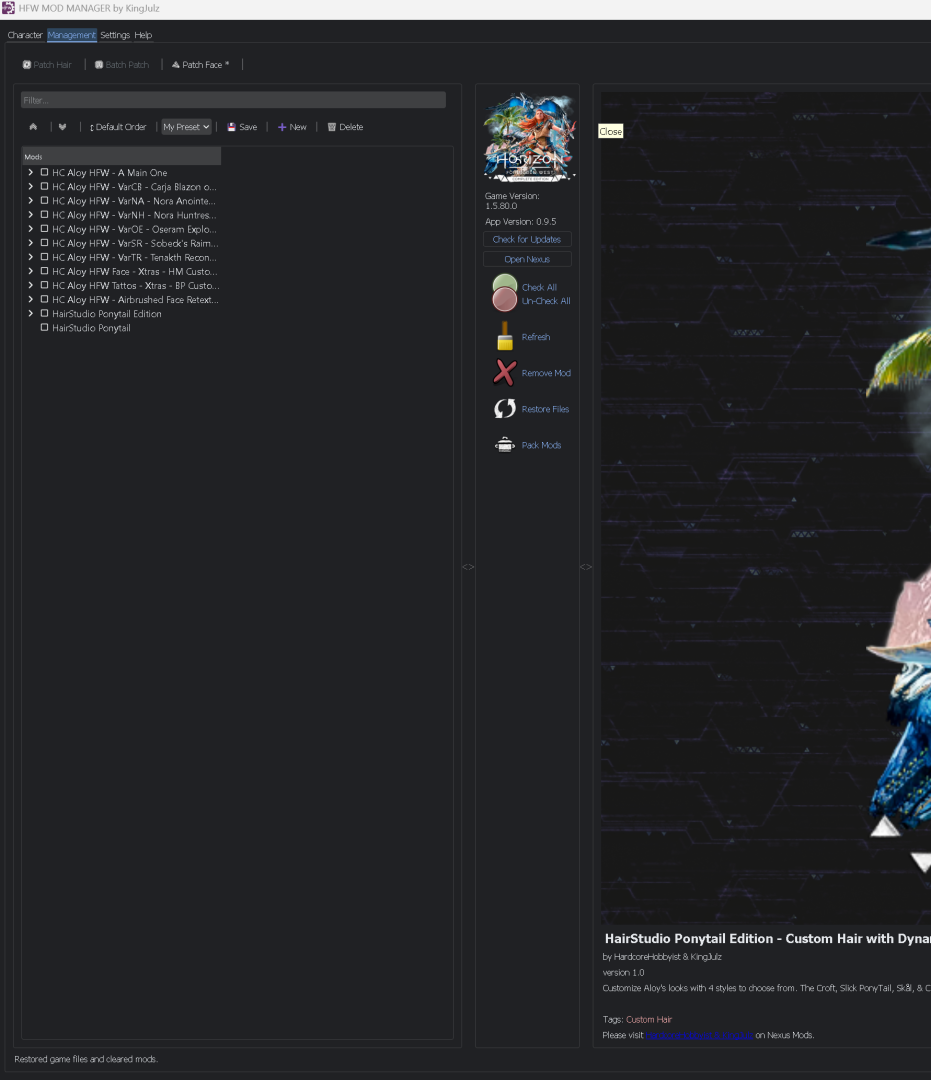The height and width of the screenshot is (1080, 931).
Task: Click the red Un-Check All circle icon
Action: 505,300
